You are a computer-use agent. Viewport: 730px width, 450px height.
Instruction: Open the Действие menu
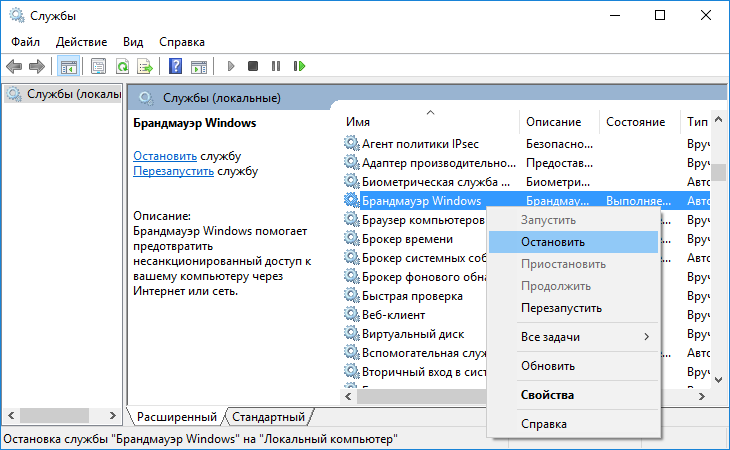(81, 42)
